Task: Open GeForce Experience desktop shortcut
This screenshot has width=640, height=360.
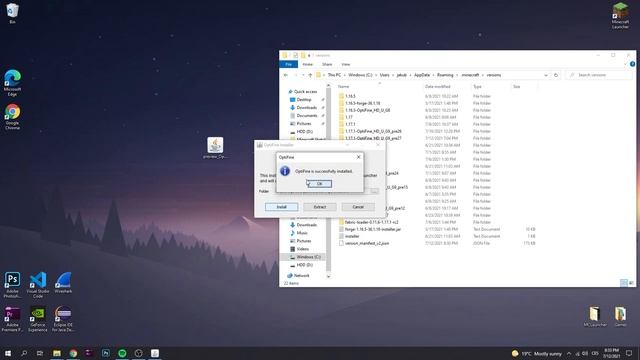Action: coord(38,319)
